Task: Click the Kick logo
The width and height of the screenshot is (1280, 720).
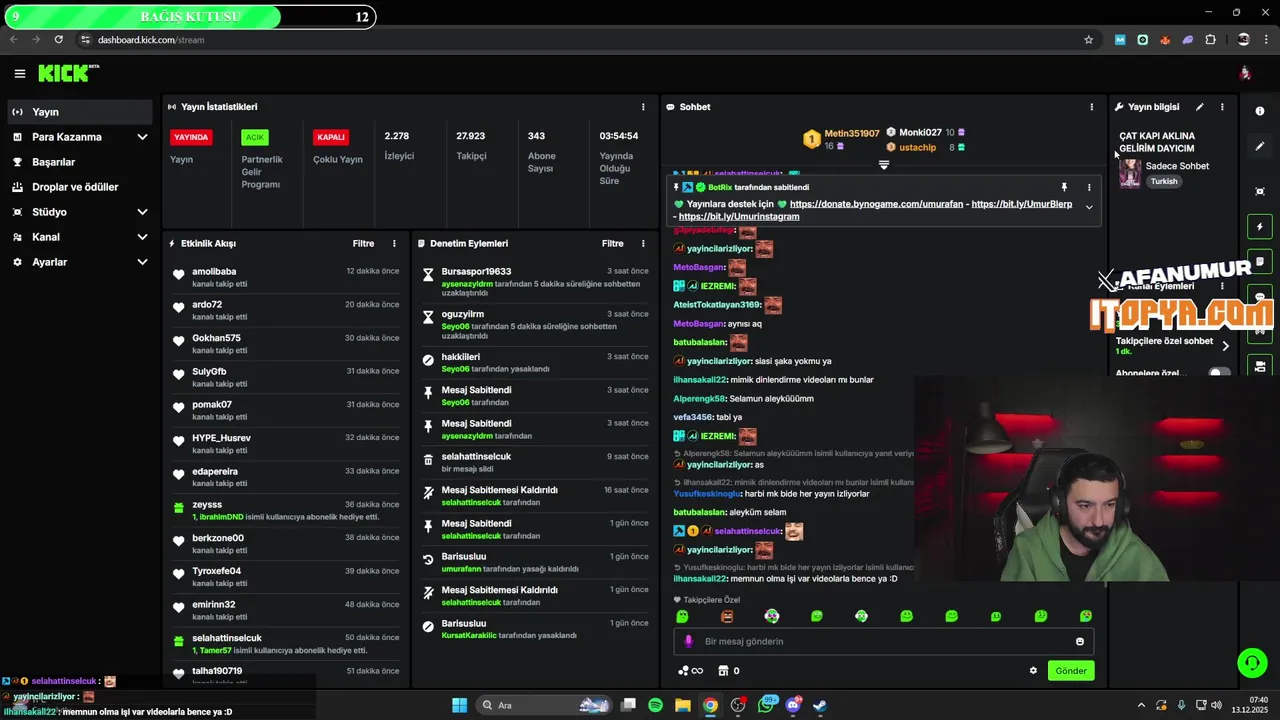Action: 69,73
